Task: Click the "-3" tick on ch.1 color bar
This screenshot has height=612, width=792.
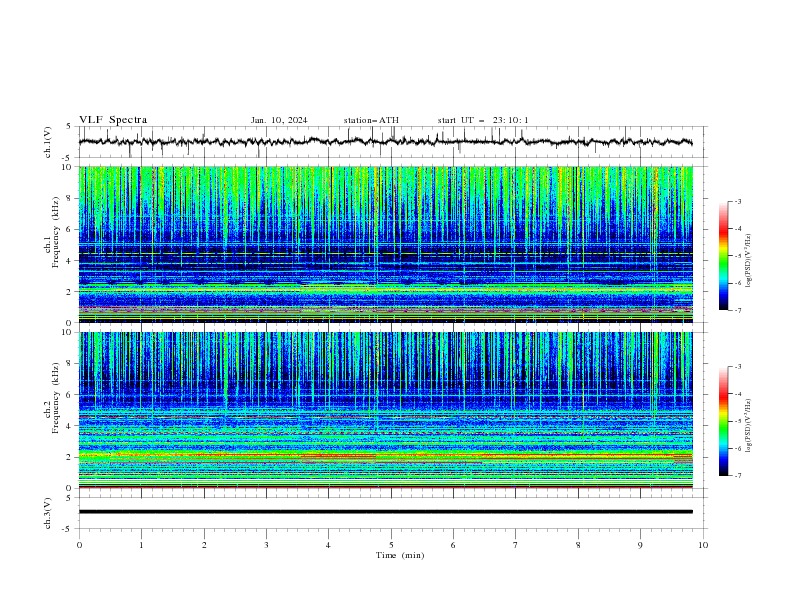Action: pos(738,201)
